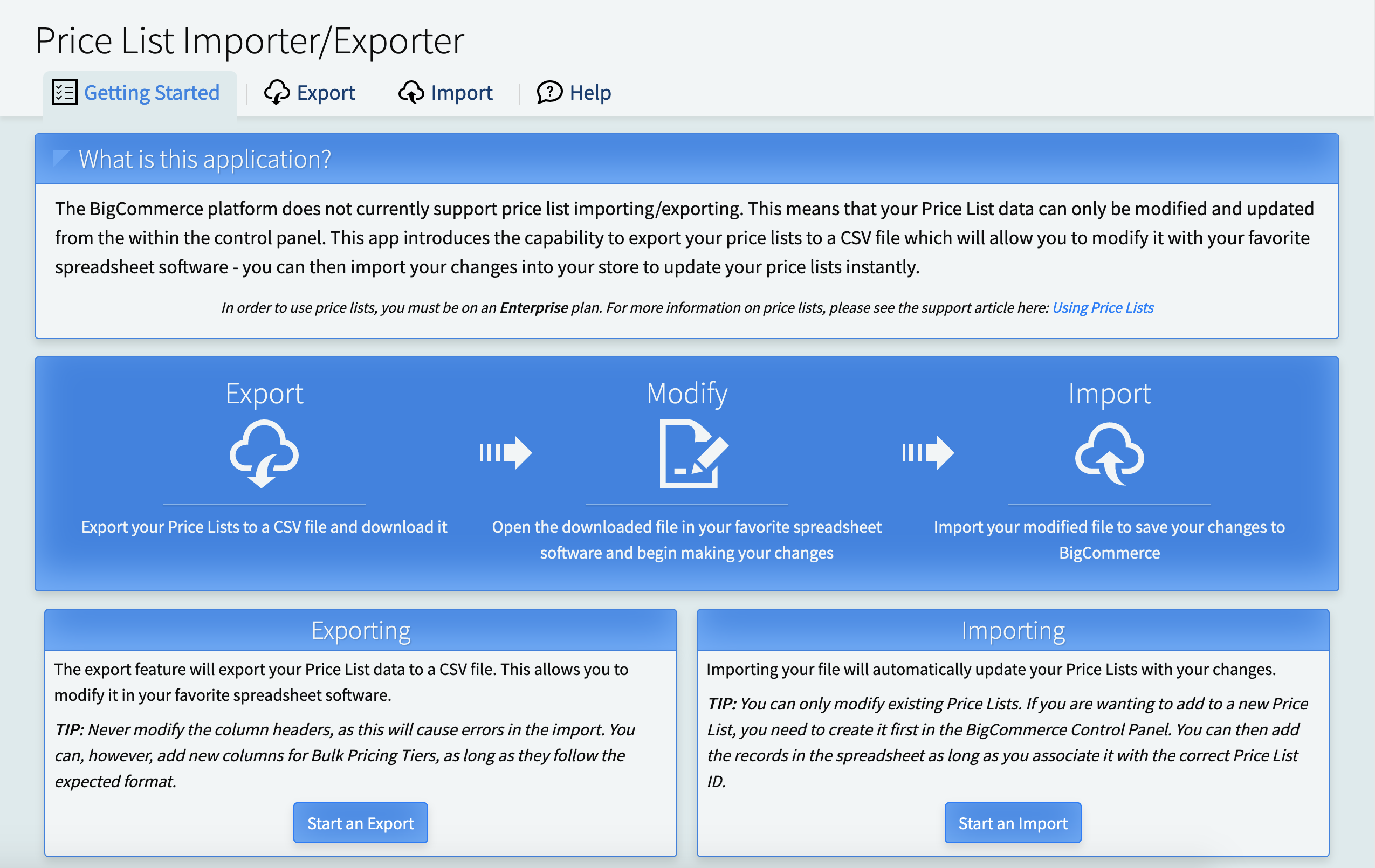Open the Getting Started tab
The height and width of the screenshot is (868, 1375).
(140, 93)
